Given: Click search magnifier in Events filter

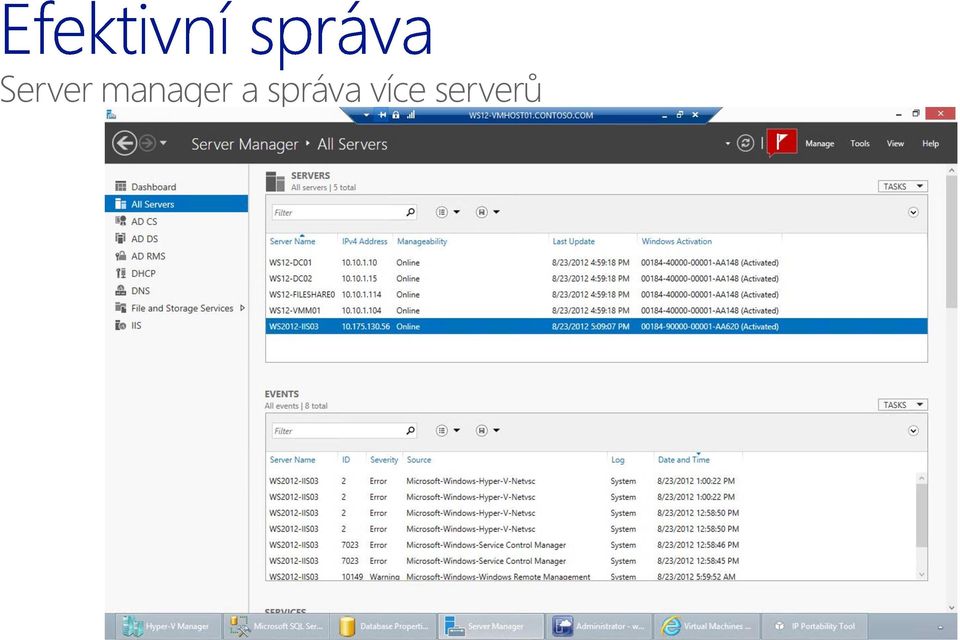Looking at the screenshot, I should (x=411, y=431).
